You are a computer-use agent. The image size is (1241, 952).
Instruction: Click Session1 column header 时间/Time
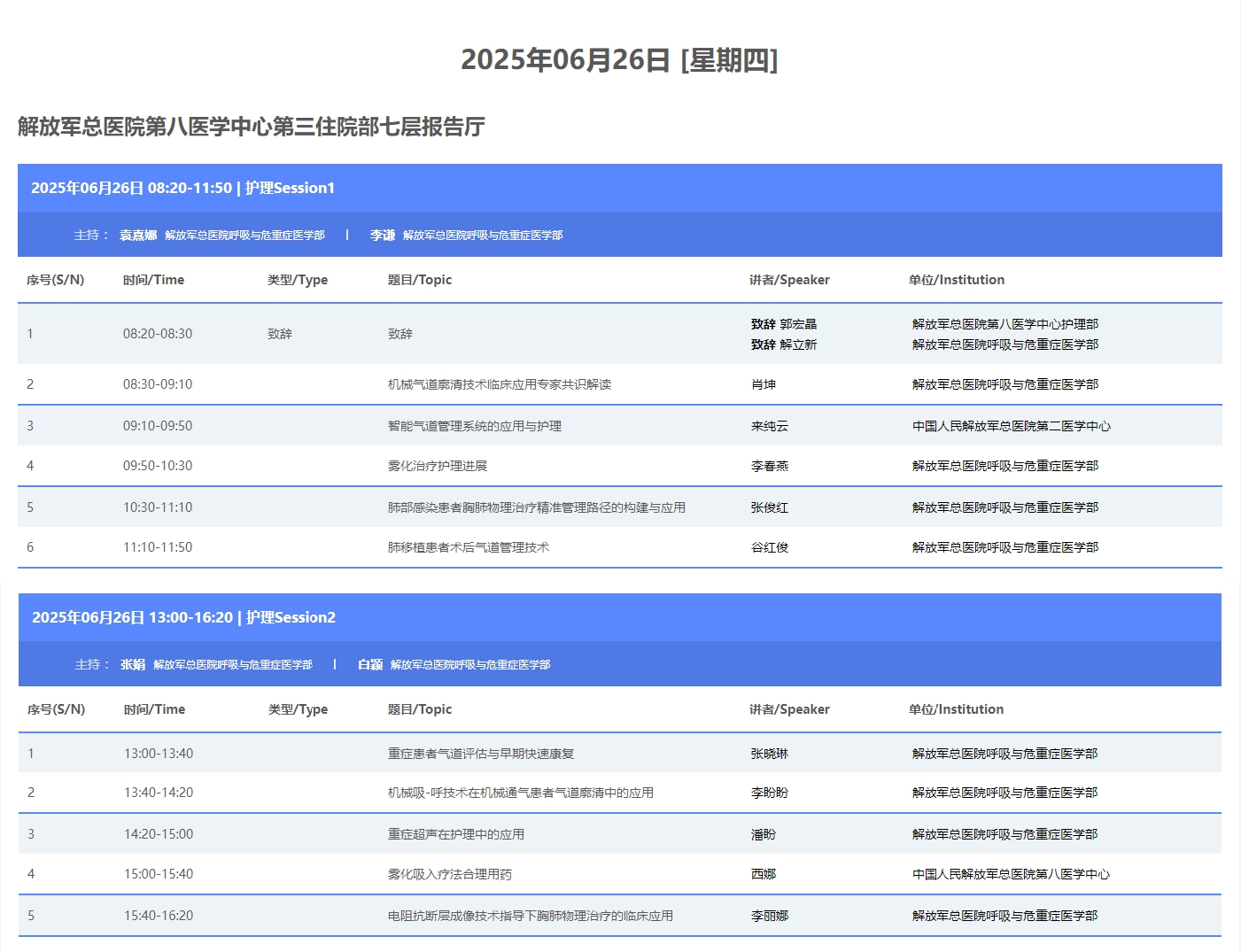(153, 280)
